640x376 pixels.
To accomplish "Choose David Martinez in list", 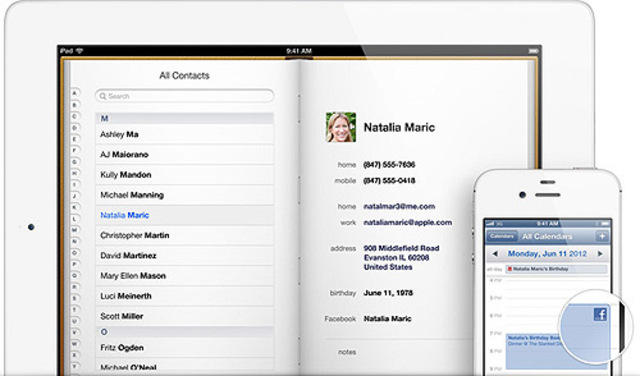I will (184, 256).
